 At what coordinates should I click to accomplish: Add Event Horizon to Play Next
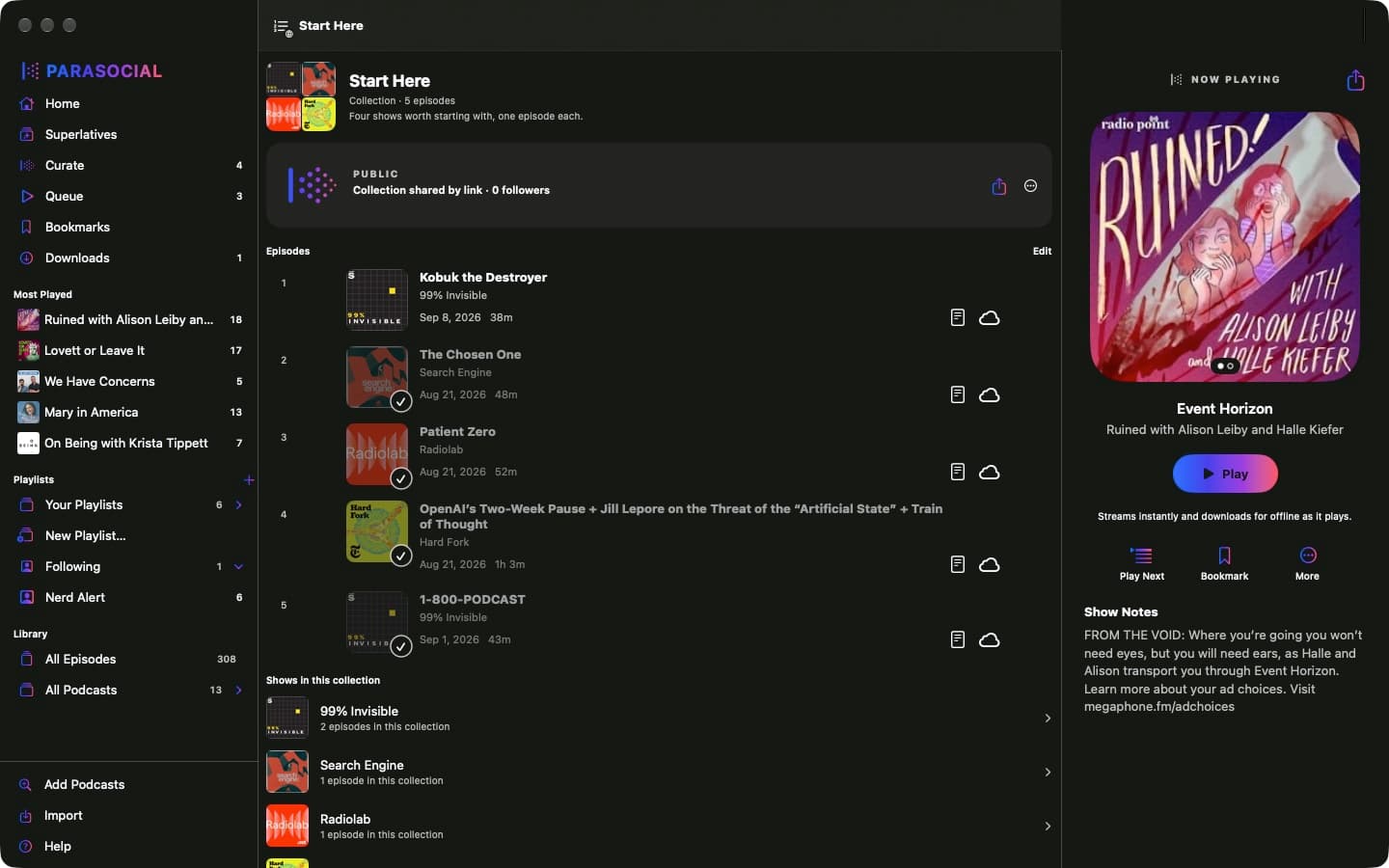pos(1141,563)
